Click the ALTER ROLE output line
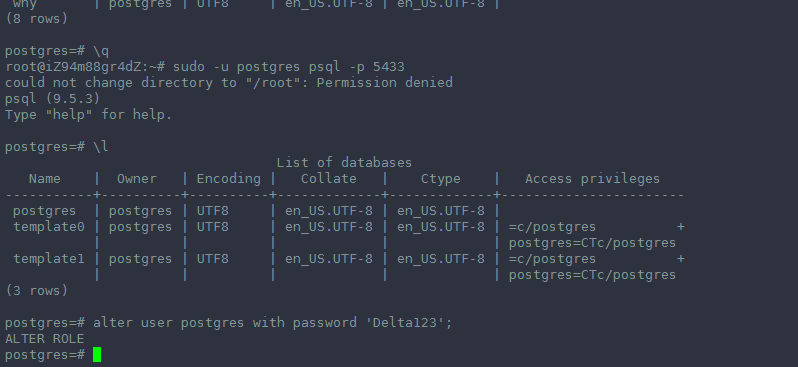798x367 pixels. pos(44,338)
